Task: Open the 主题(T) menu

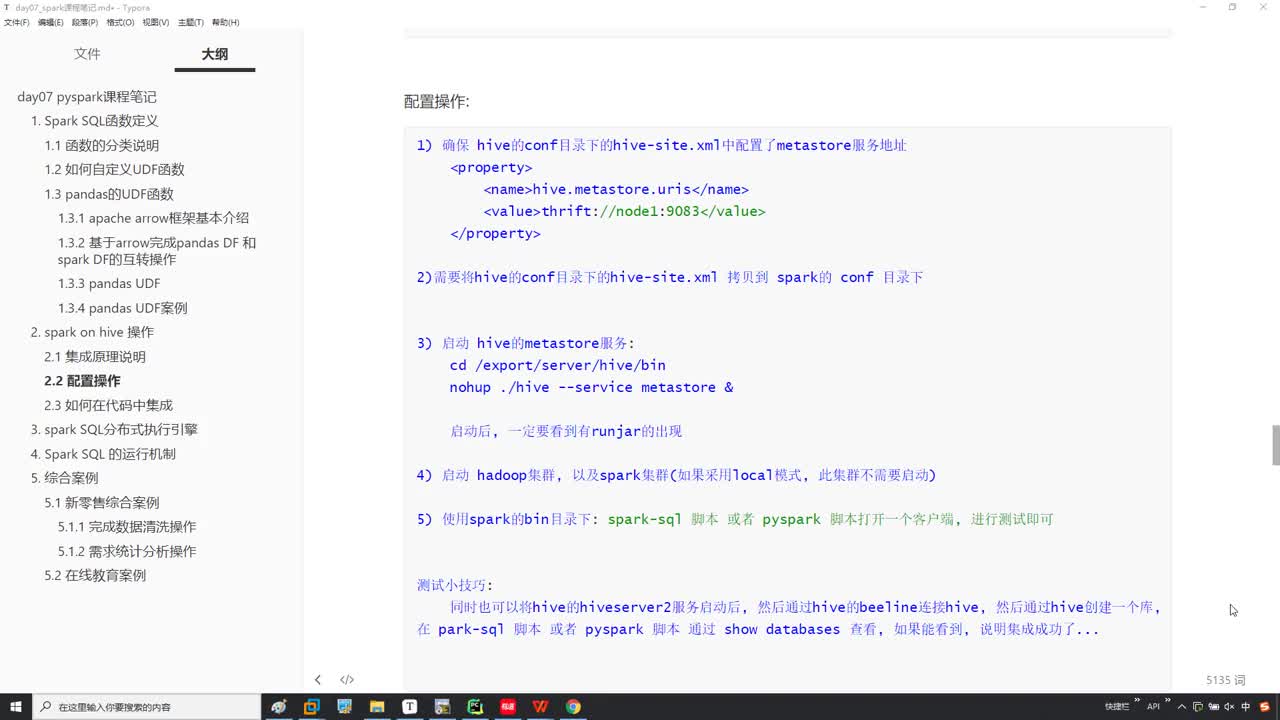Action: [190, 22]
